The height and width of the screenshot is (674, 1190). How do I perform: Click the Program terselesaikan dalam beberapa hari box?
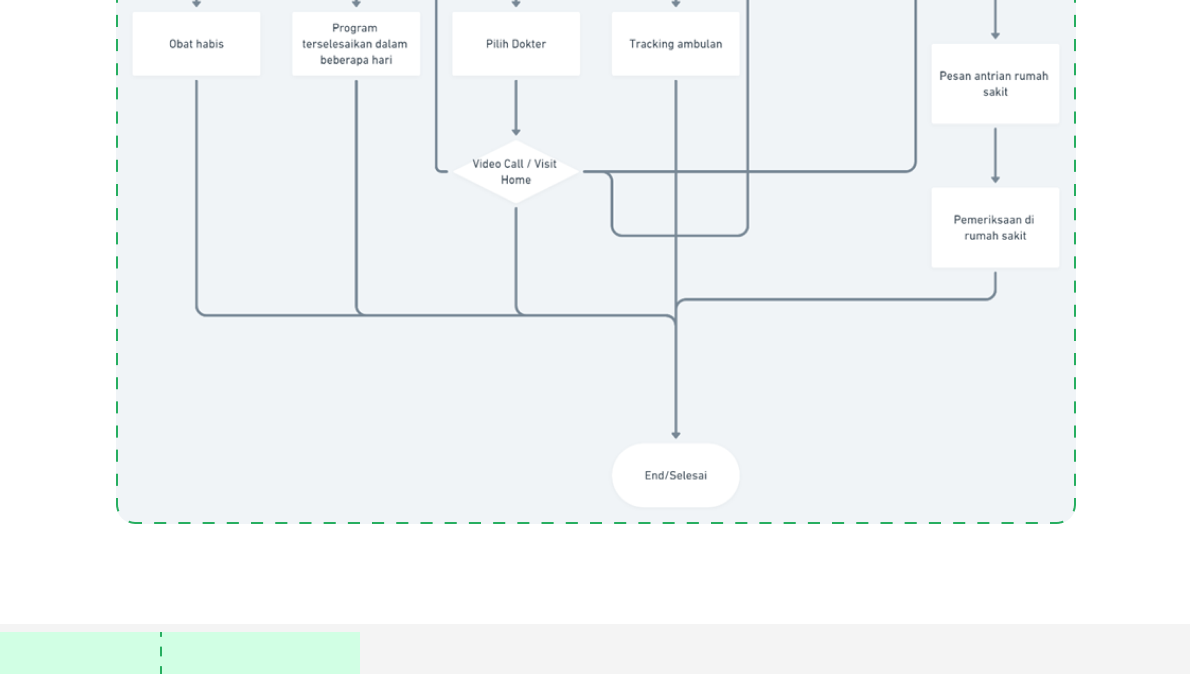click(355, 44)
